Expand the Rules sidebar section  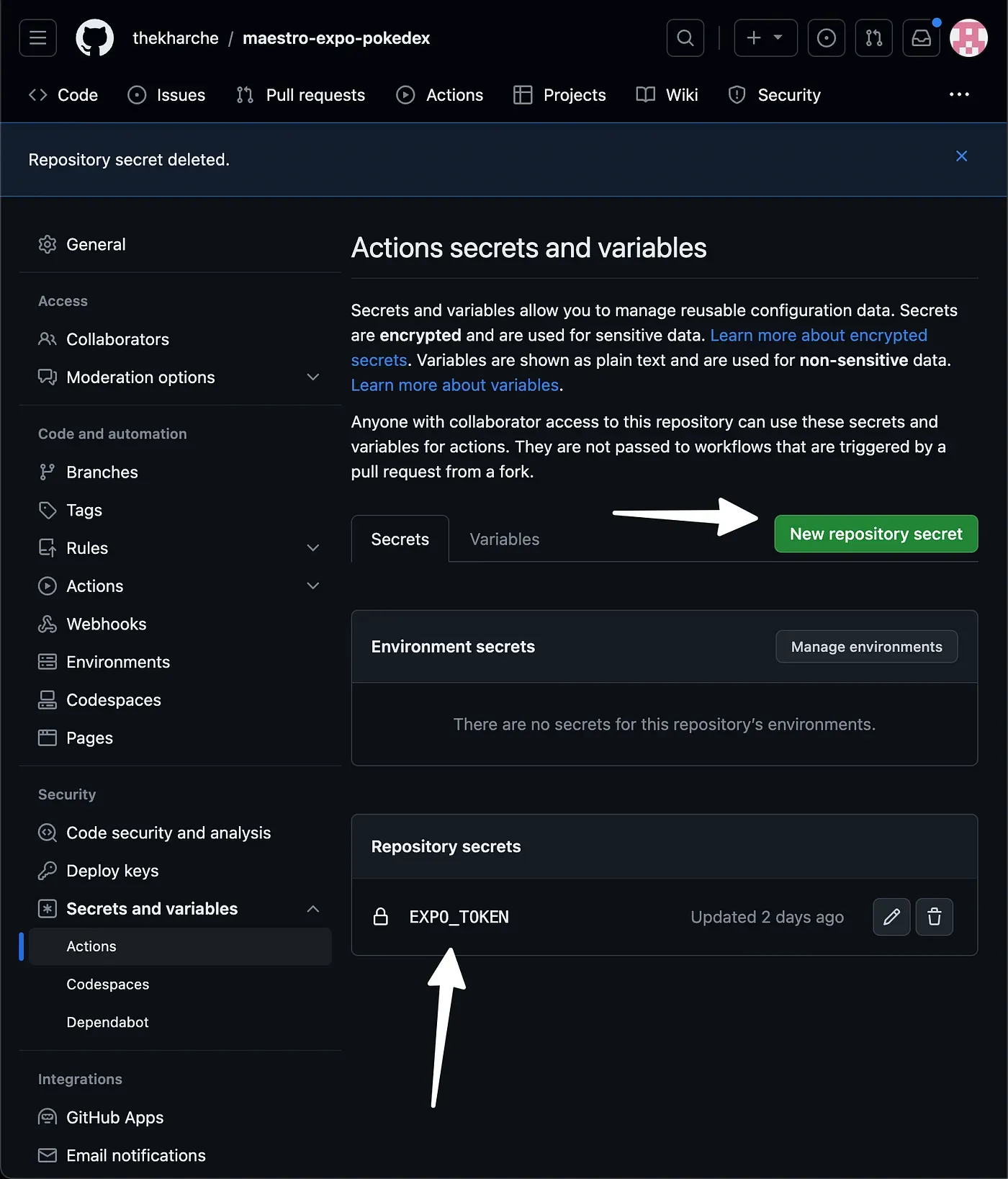tap(312, 548)
